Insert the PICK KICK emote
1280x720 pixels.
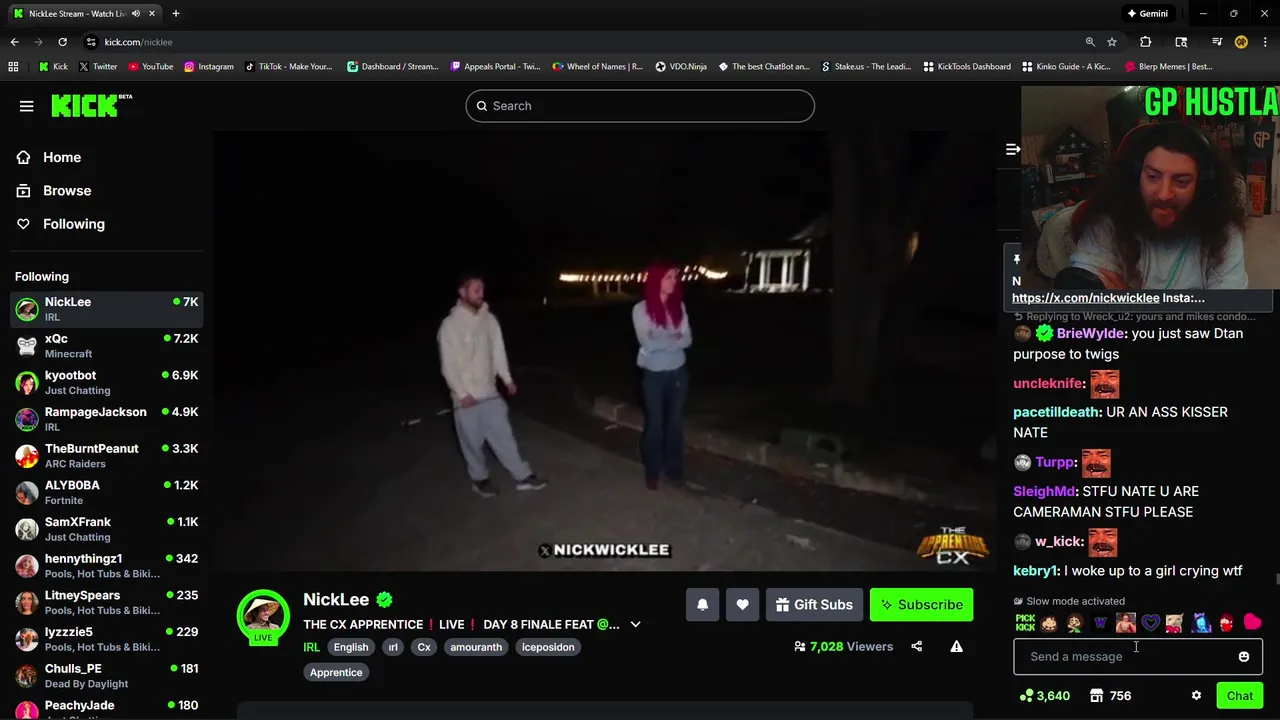(1025, 623)
